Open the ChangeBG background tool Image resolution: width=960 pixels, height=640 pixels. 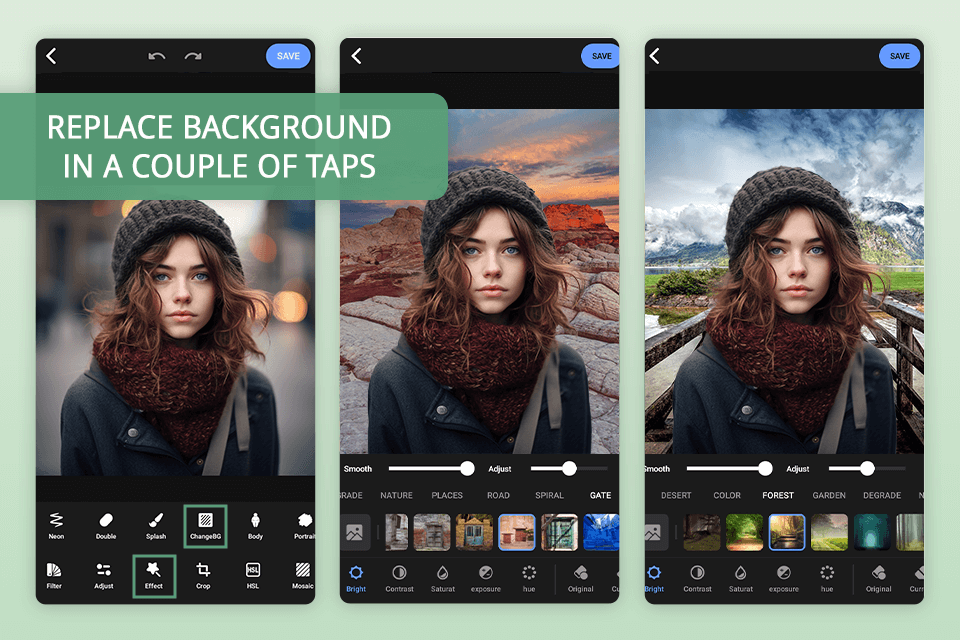[205, 525]
